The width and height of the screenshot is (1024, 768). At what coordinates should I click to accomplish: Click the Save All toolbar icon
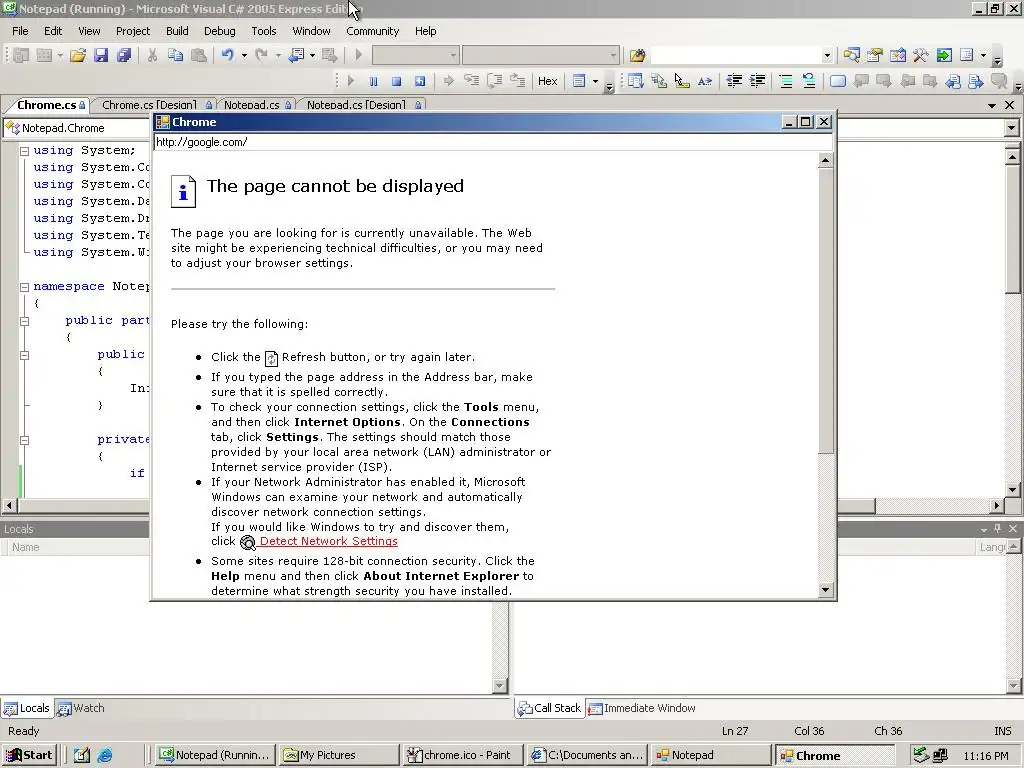point(123,56)
